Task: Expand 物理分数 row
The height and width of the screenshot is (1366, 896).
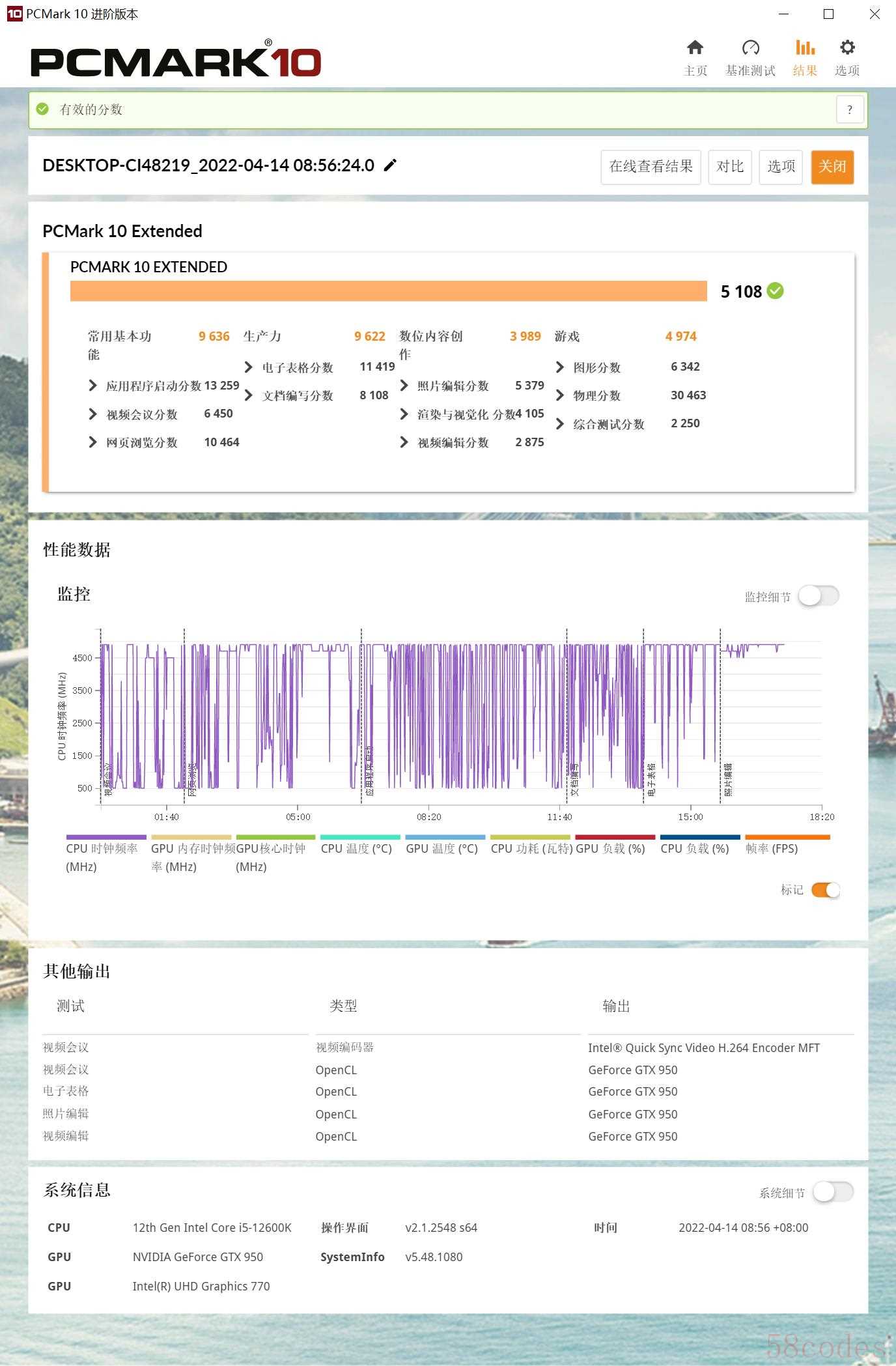Action: pyautogui.click(x=559, y=395)
